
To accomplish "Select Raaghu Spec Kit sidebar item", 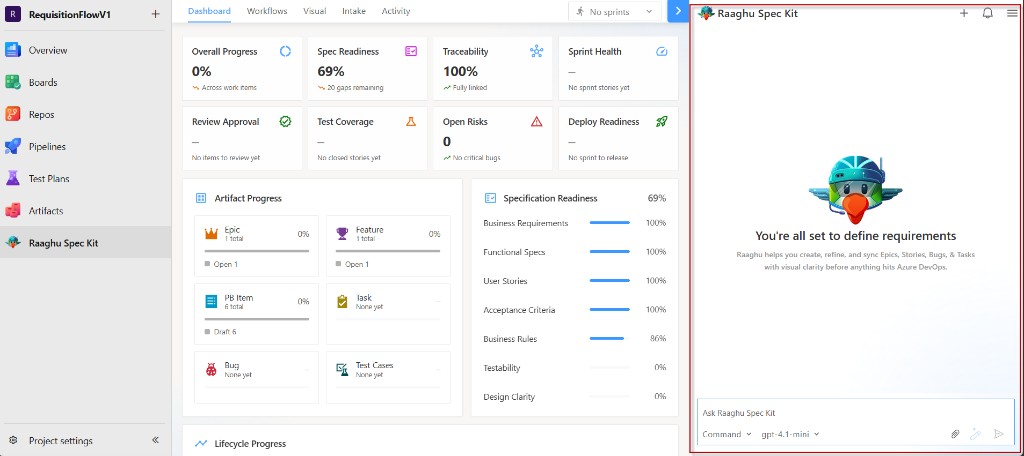I will click(x=86, y=242).
